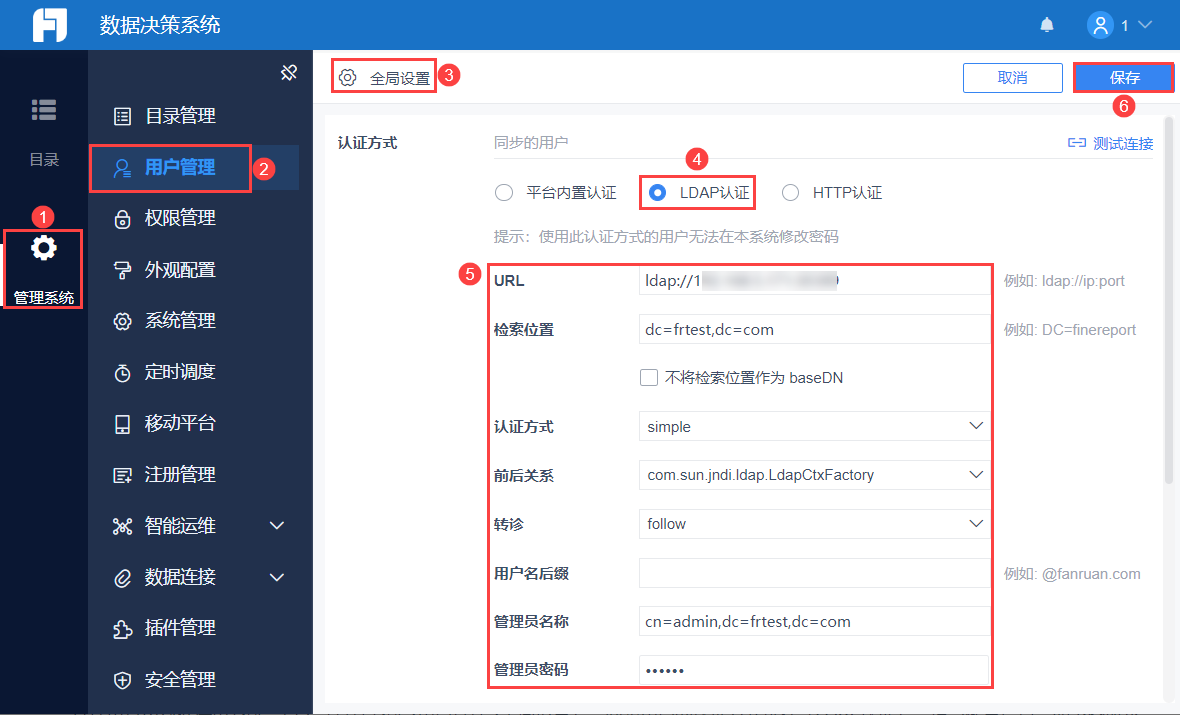Open the user account dropdown arrow

(x=1145, y=25)
